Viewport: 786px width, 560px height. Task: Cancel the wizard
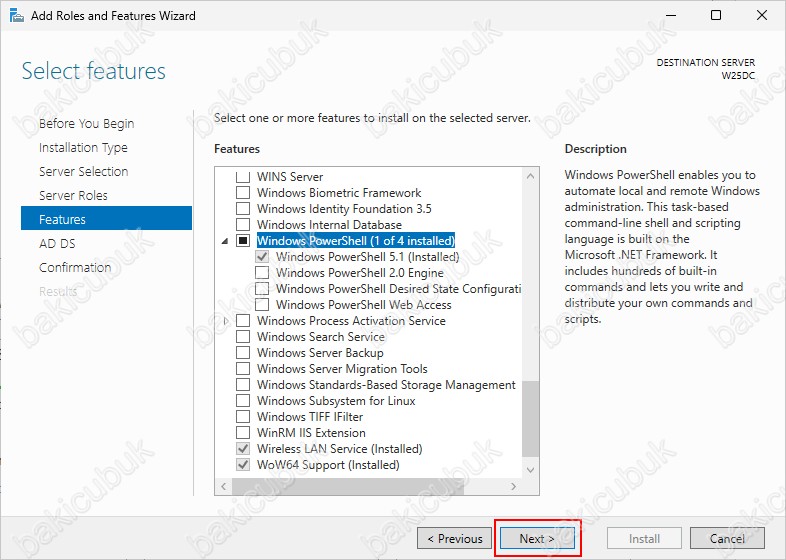click(x=727, y=538)
